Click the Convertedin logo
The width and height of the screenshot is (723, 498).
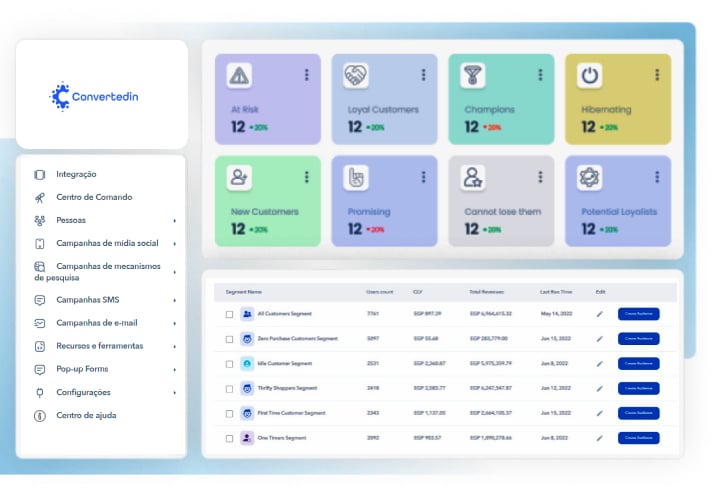click(x=94, y=96)
